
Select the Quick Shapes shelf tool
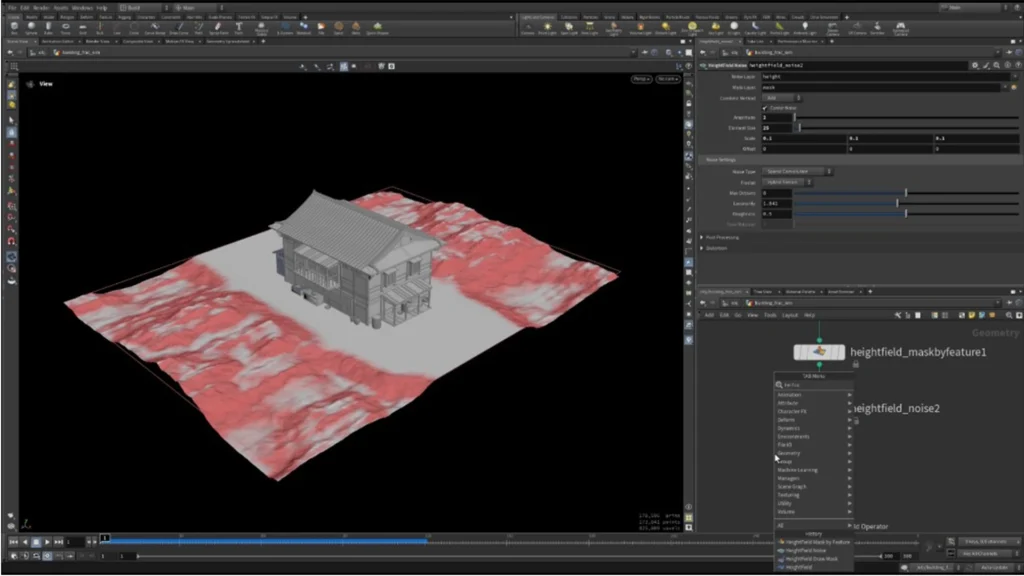coord(377,27)
